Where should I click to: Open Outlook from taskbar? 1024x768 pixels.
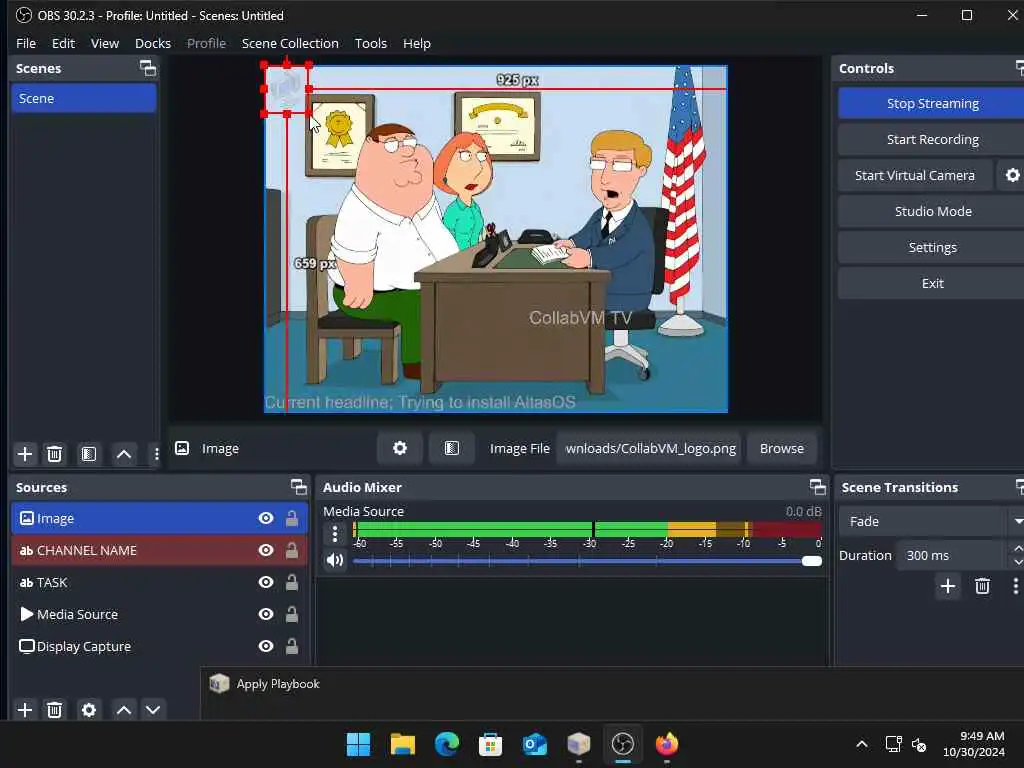click(535, 744)
